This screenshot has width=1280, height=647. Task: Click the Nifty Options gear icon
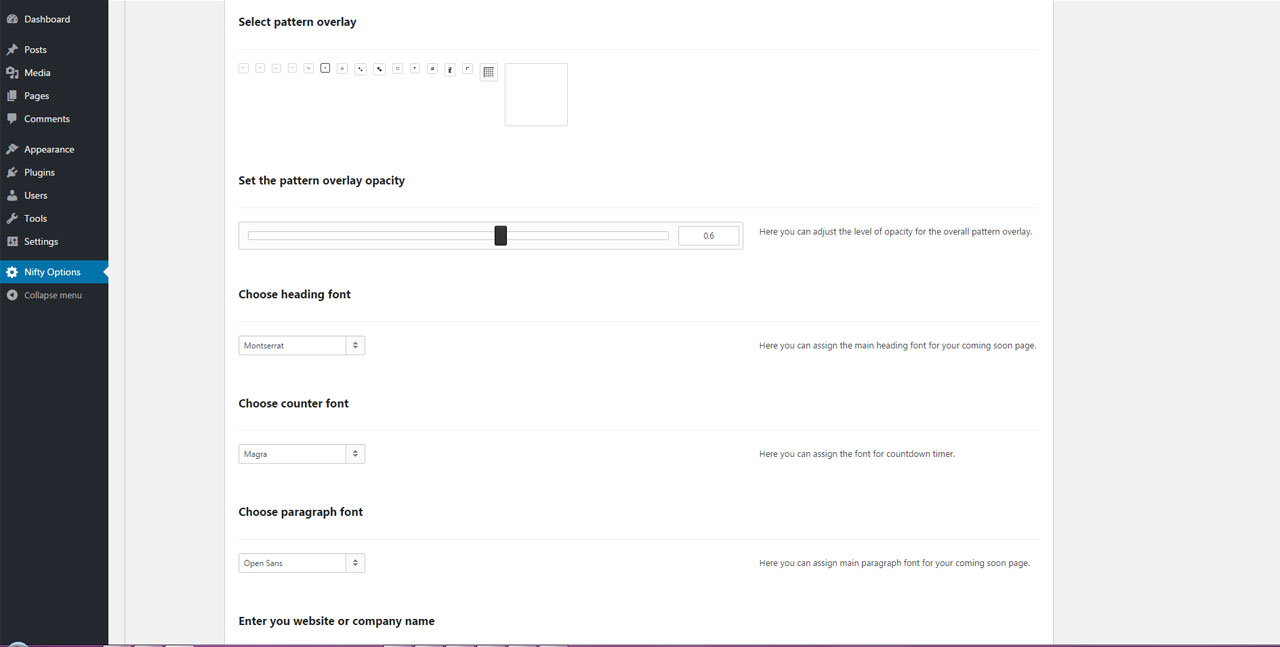[12, 272]
